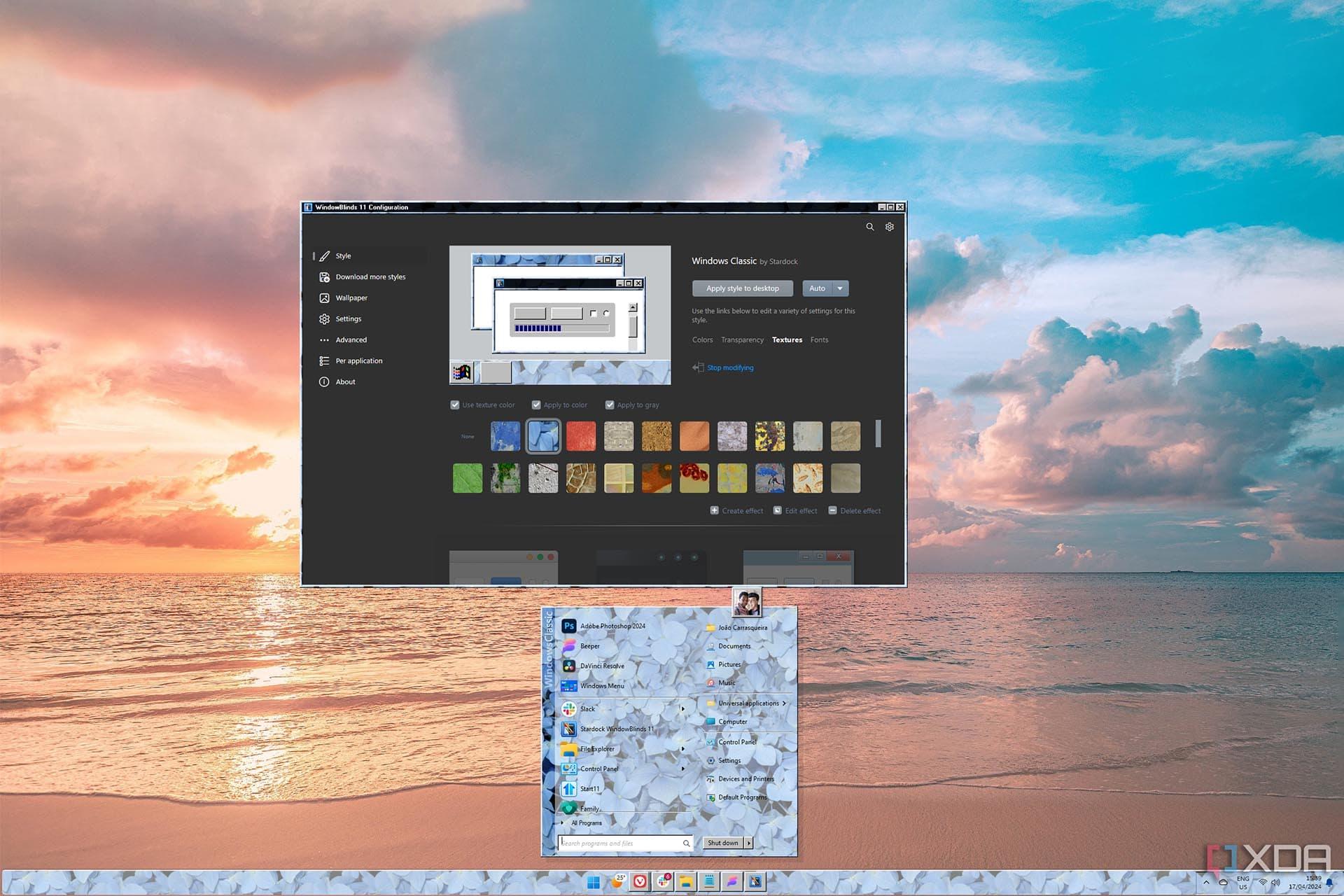Launch Start11 from the Start menu

click(589, 789)
